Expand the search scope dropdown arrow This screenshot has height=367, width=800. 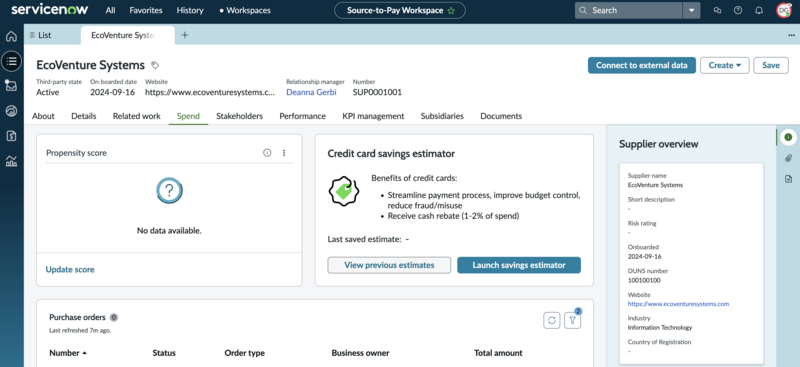(x=691, y=10)
